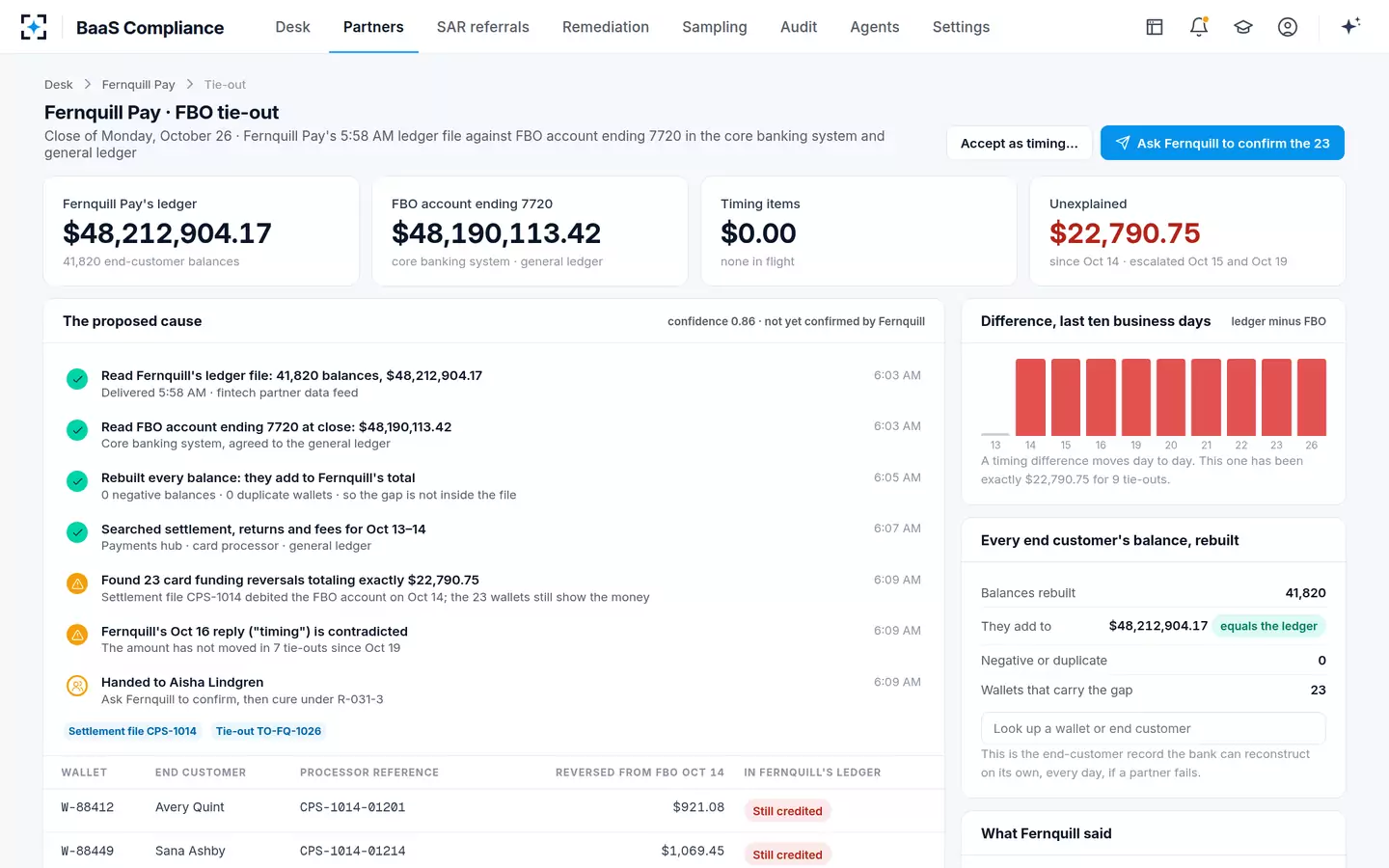Image resolution: width=1389 pixels, height=868 pixels.
Task: Navigate to Desk breadcrumb link
Action: (x=59, y=85)
